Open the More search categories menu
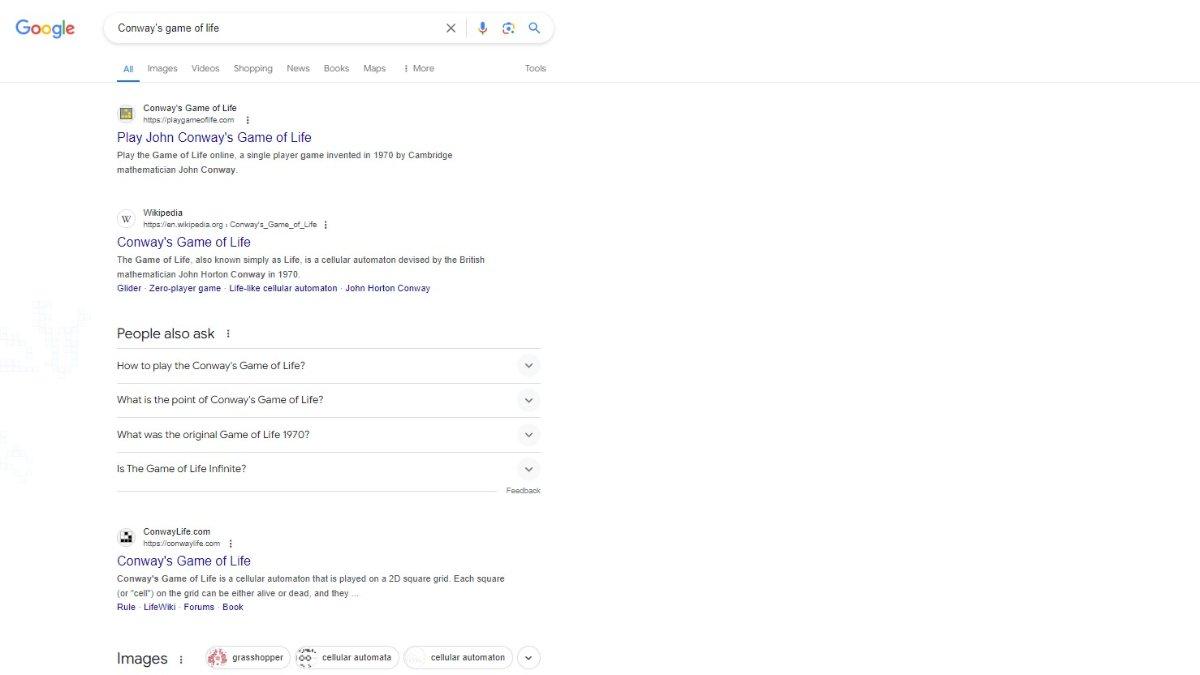The height and width of the screenshot is (675, 1200). pos(418,69)
